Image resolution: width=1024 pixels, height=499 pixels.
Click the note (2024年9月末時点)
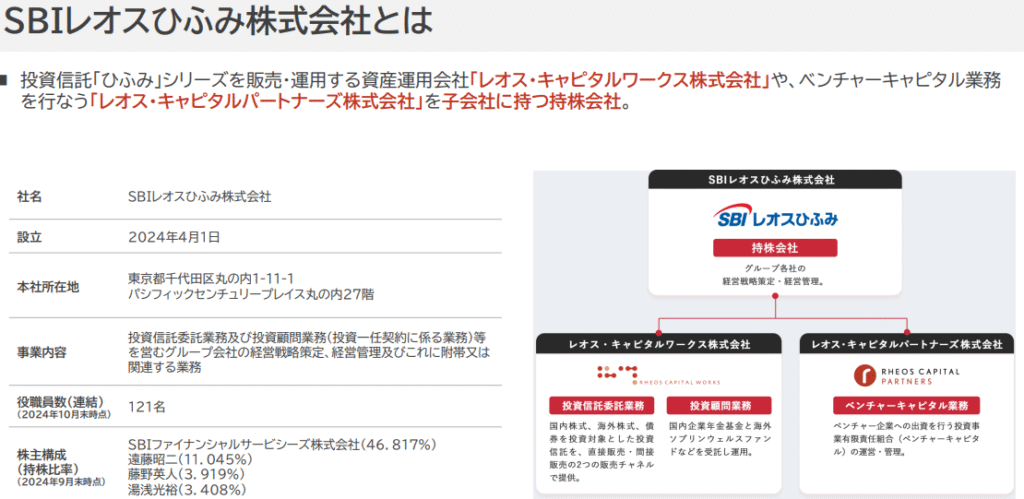pos(61,481)
